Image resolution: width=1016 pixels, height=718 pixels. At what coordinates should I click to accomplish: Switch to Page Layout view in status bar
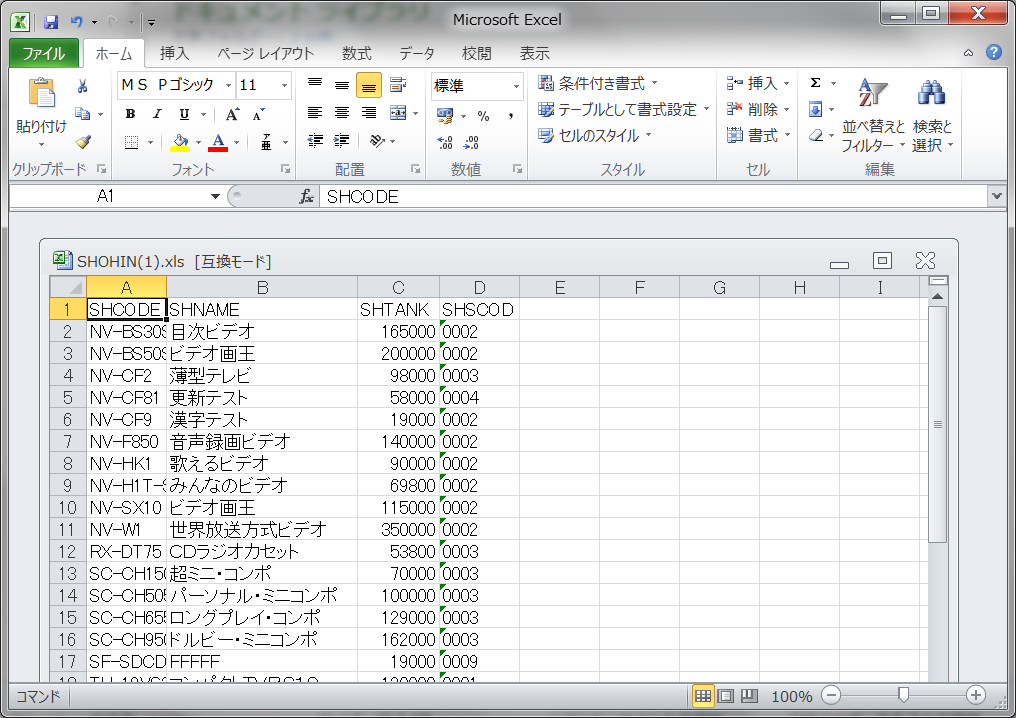(726, 696)
